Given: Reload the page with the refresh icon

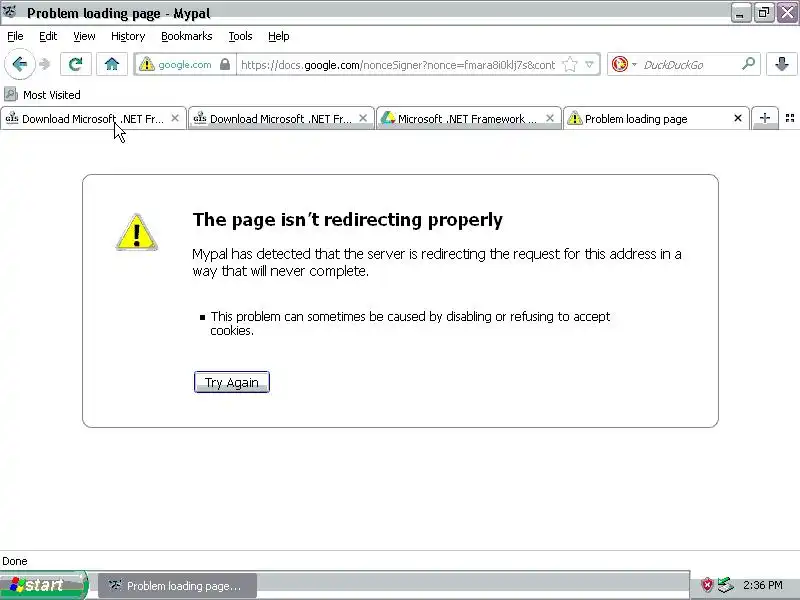Looking at the screenshot, I should coord(76,64).
